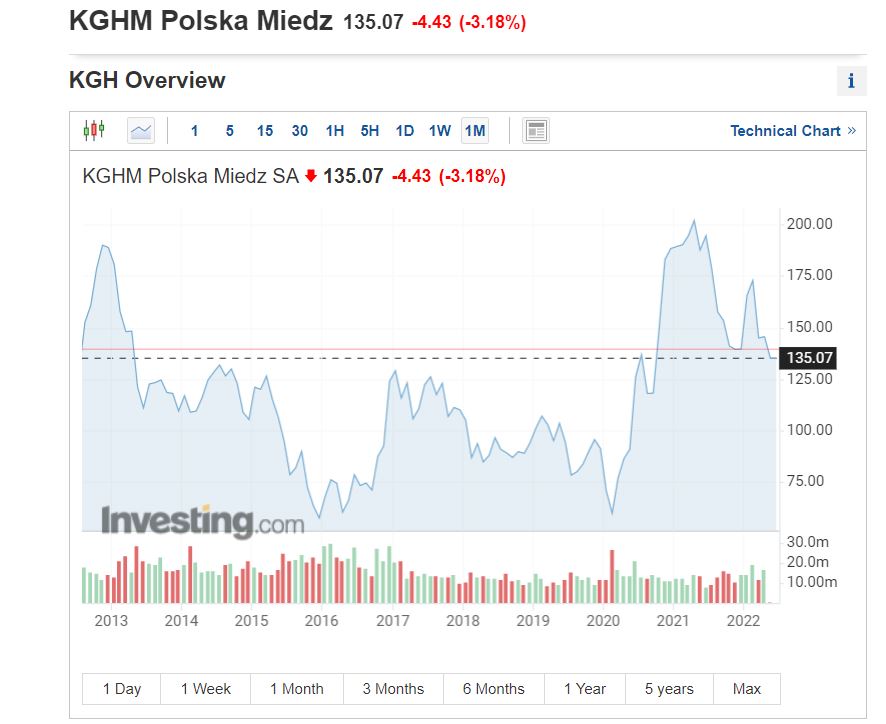Select the 5 minute interval

click(229, 131)
